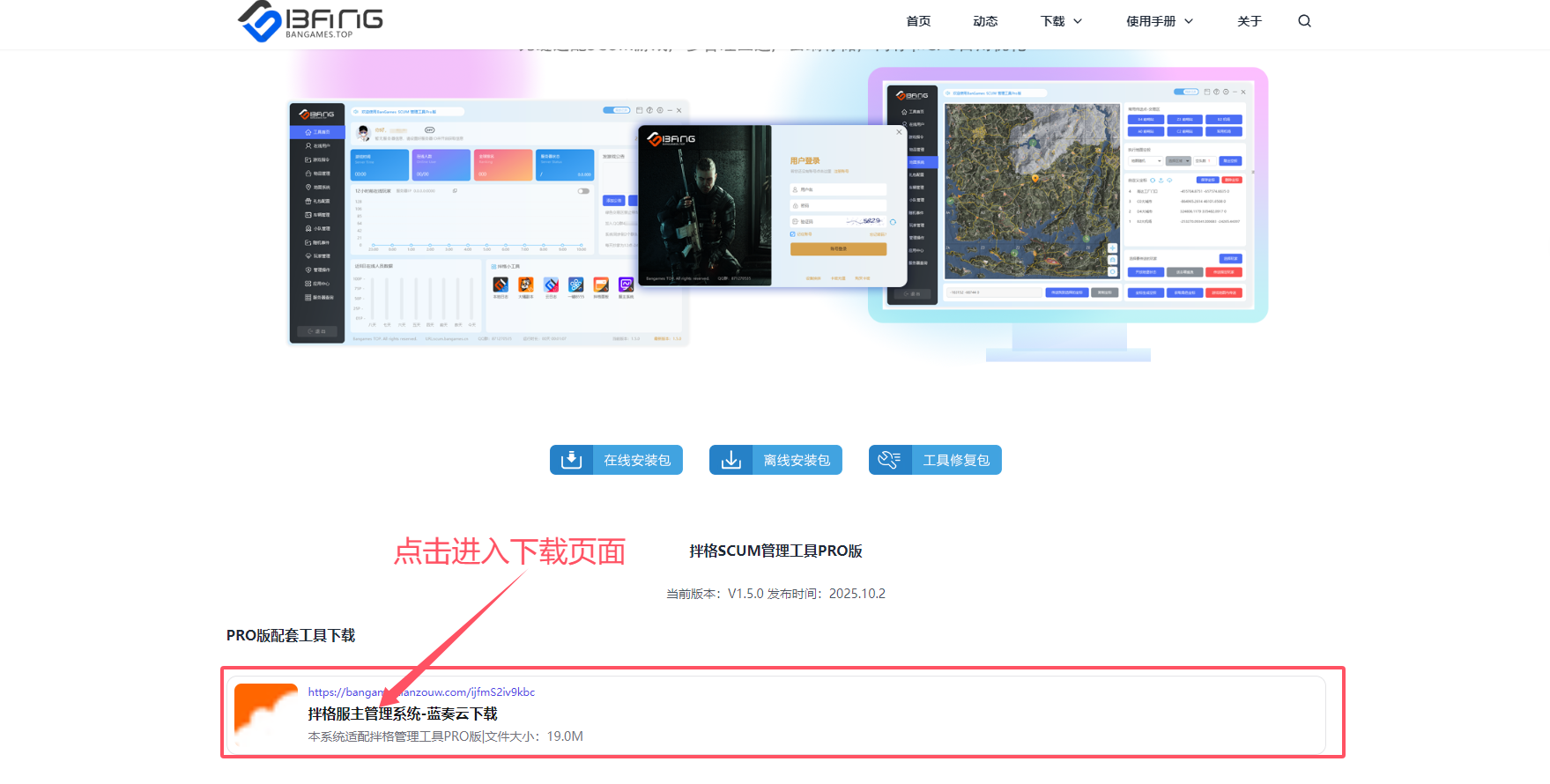Open the first dropdown right of the map
The image size is (1550, 784).
1145,161
